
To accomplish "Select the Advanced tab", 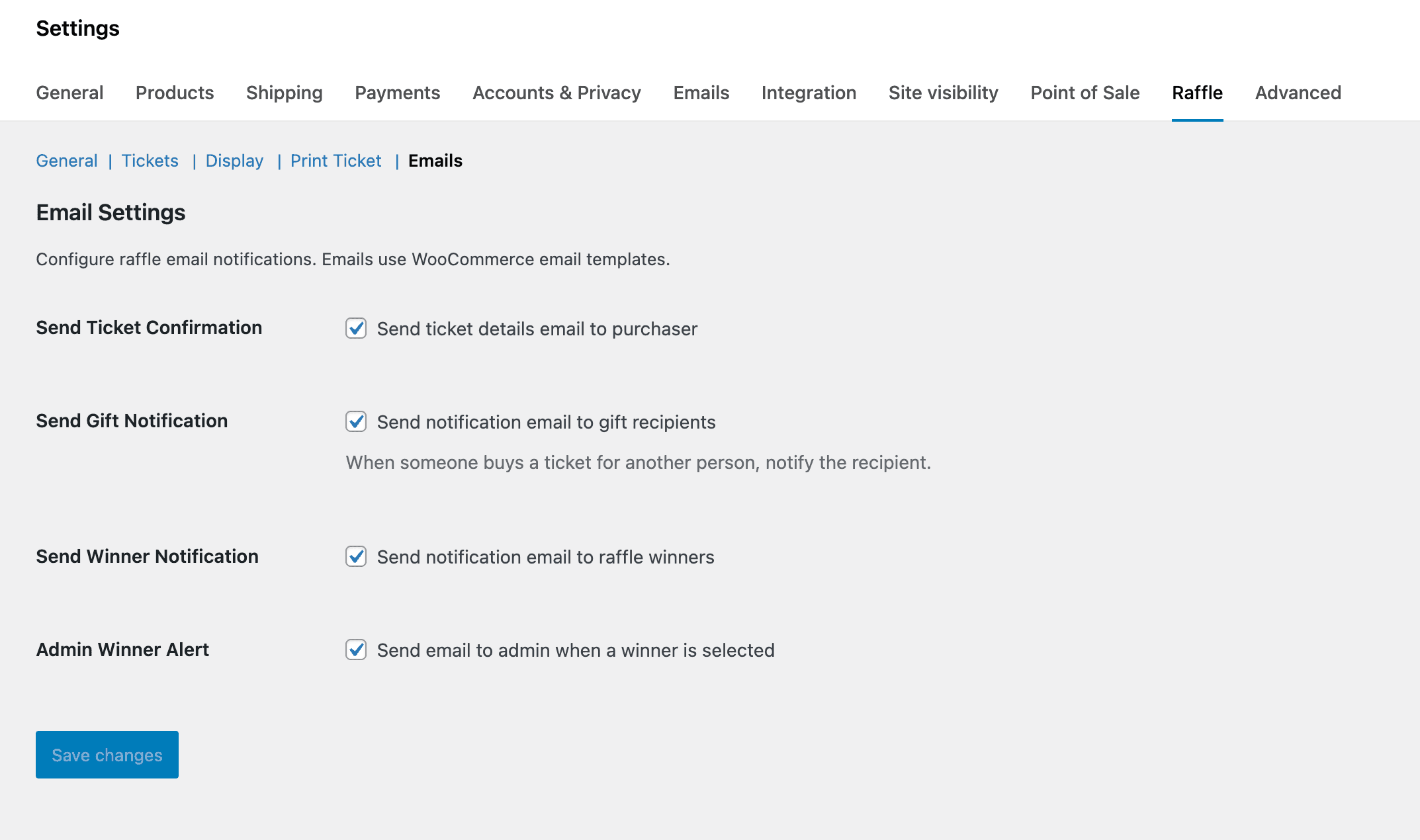I will [1298, 93].
